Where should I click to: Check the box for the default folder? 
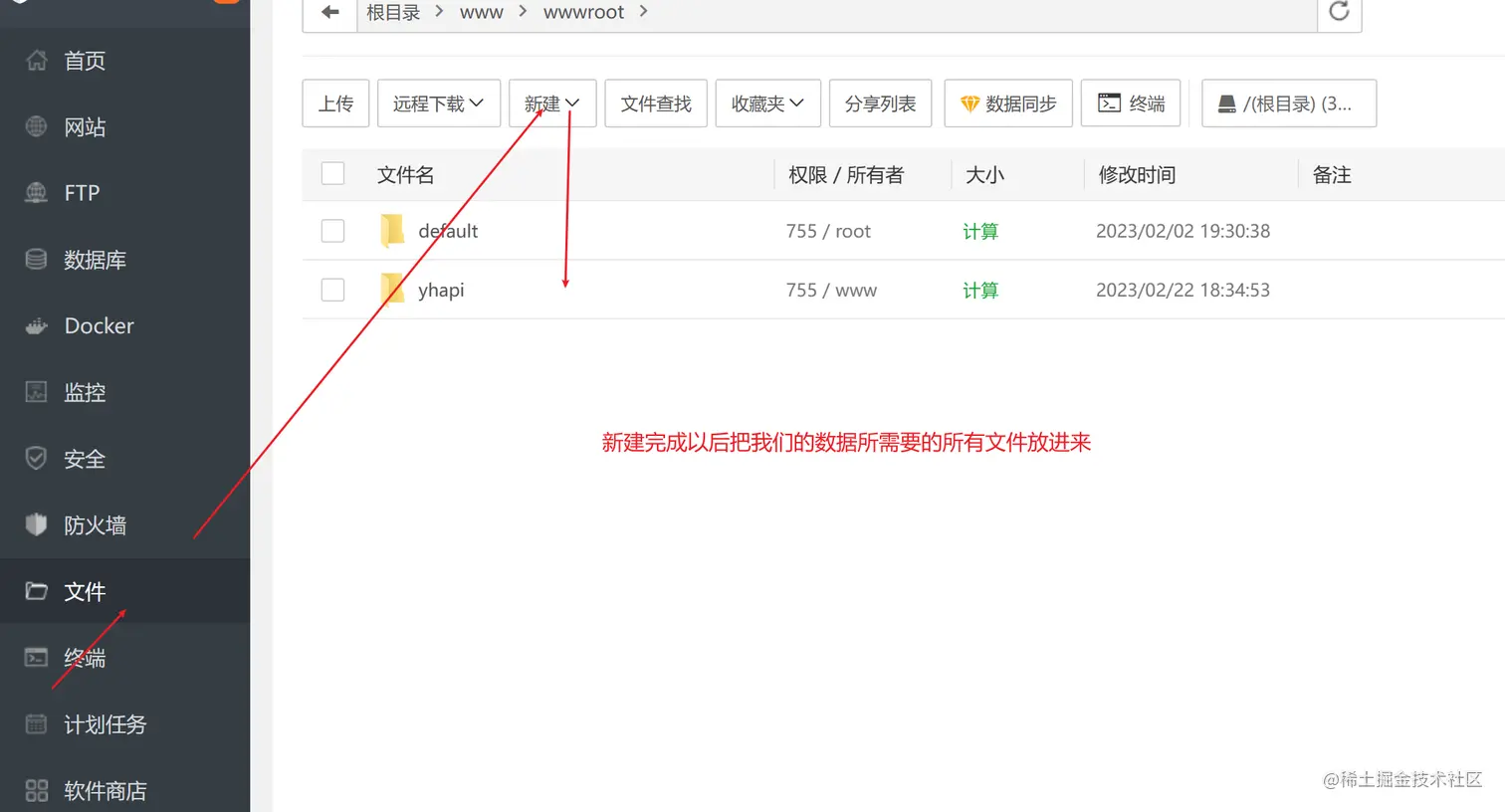332,231
